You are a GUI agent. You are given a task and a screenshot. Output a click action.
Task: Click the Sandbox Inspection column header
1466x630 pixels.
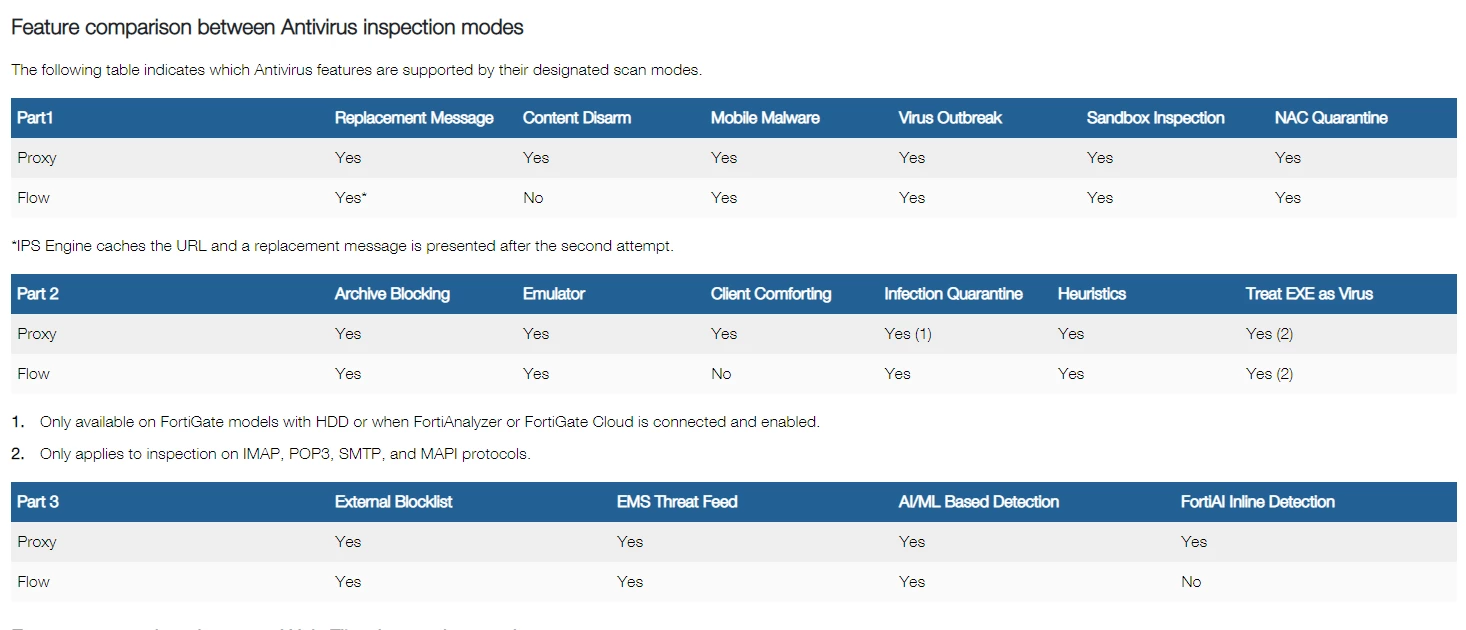coord(1156,118)
